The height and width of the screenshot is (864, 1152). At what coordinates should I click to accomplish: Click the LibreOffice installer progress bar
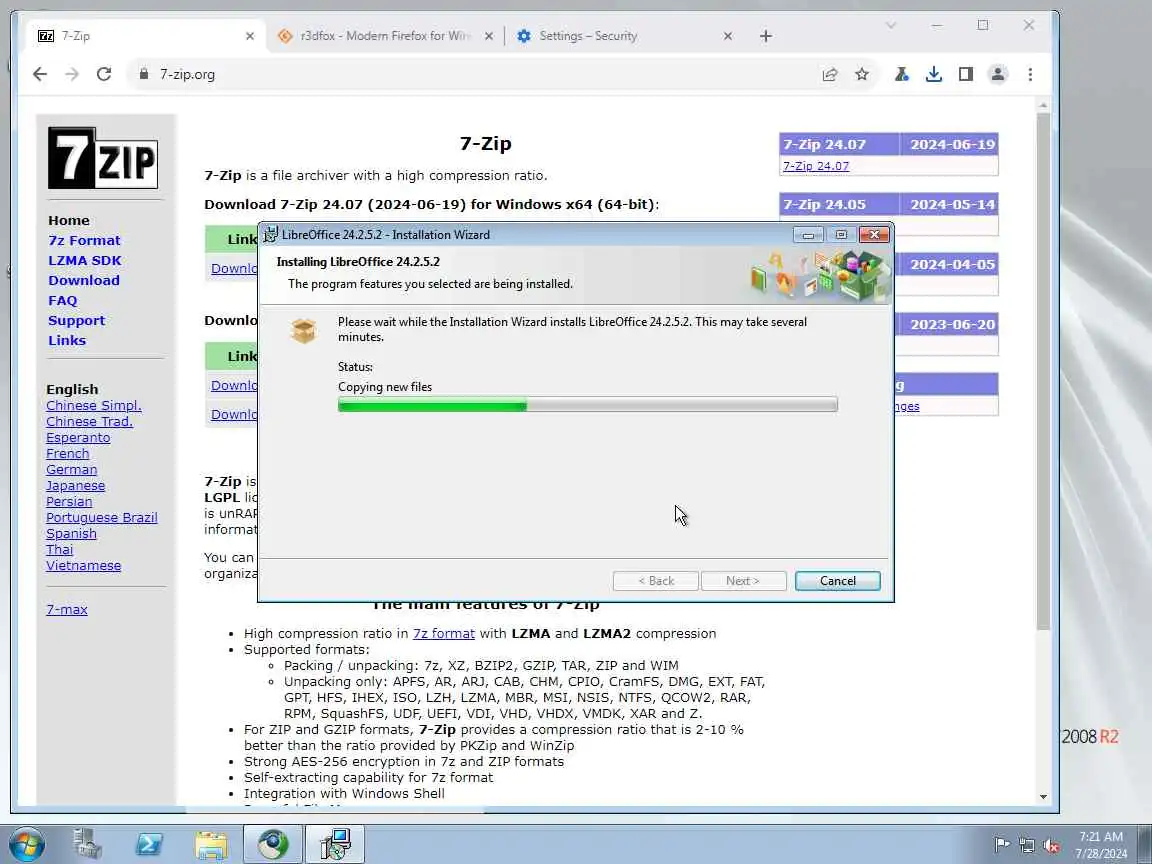(588, 404)
